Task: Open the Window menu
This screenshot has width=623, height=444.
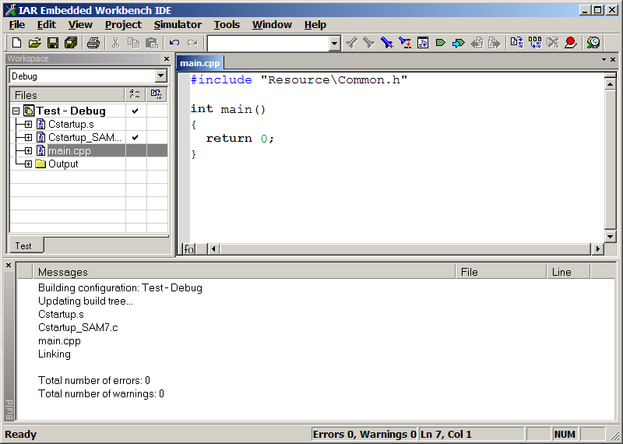Action: click(x=272, y=25)
